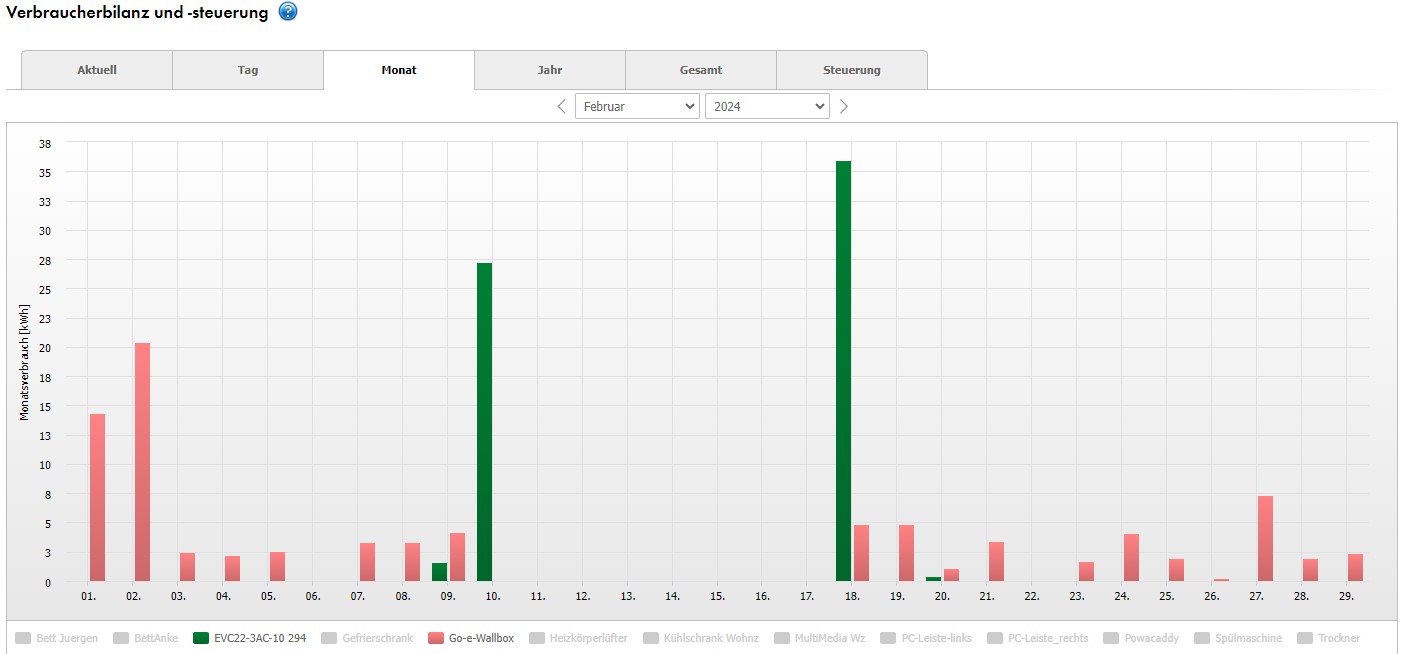Enable the Kühlschrank Wohnz legend entry
This screenshot has width=1406, height=654.
click(701, 638)
